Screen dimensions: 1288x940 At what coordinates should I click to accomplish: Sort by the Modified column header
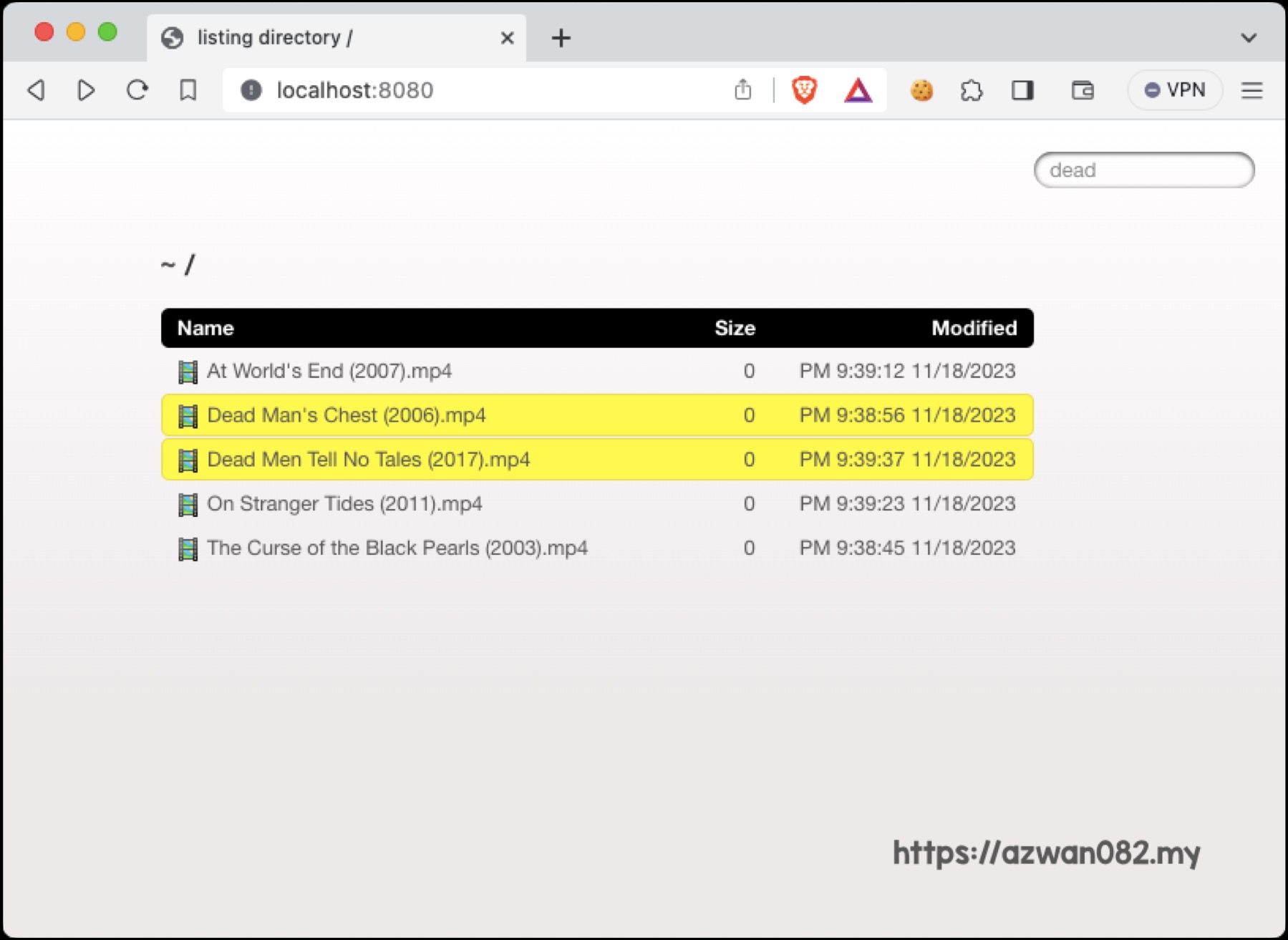pyautogui.click(x=974, y=328)
